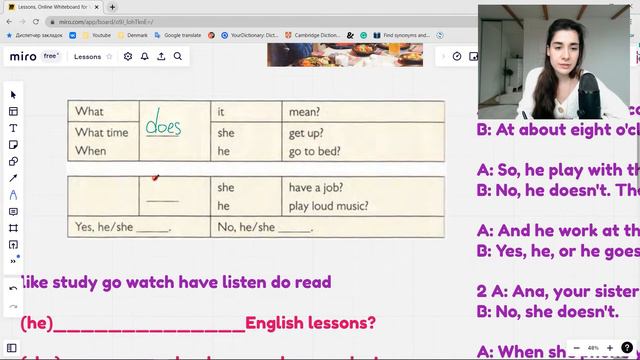Open a new browser tab
640x360 pixels.
(x=112, y=7)
